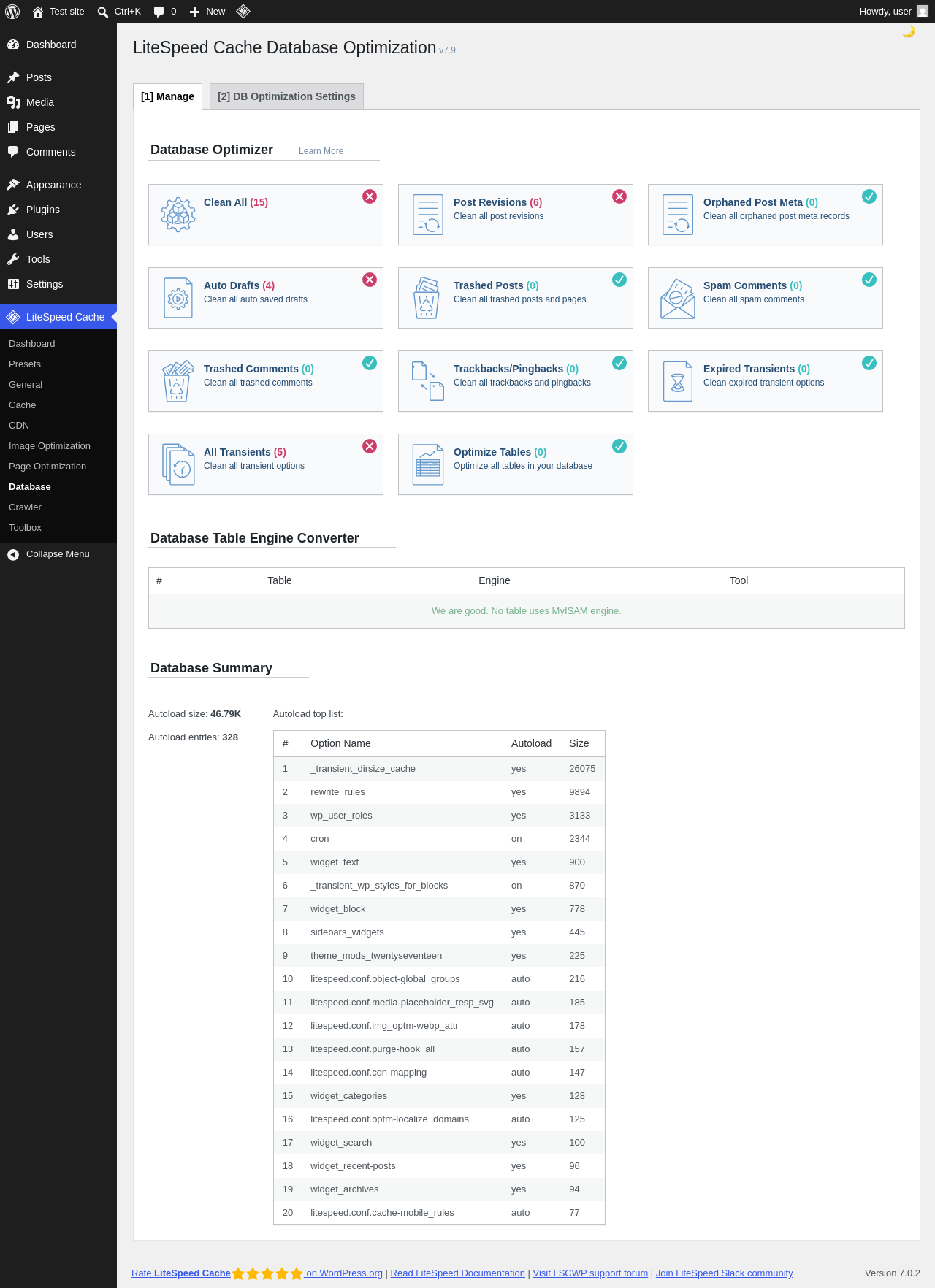Click the Auto Drafts gear-page icon
The height and width of the screenshot is (1288, 935).
pos(178,298)
